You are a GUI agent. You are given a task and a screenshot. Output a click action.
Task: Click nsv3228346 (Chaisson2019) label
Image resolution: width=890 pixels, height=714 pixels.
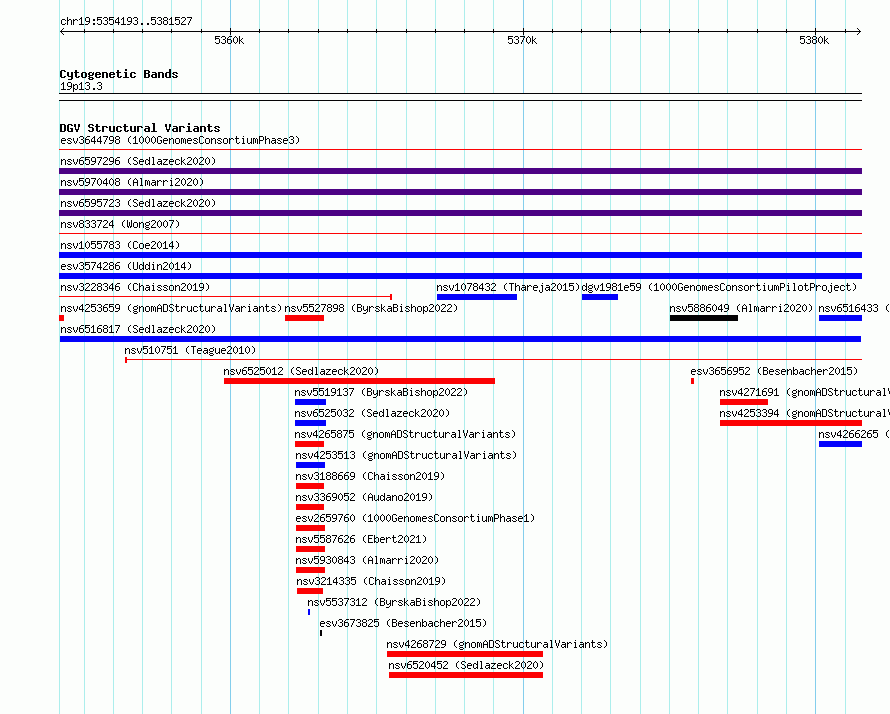pos(135,287)
